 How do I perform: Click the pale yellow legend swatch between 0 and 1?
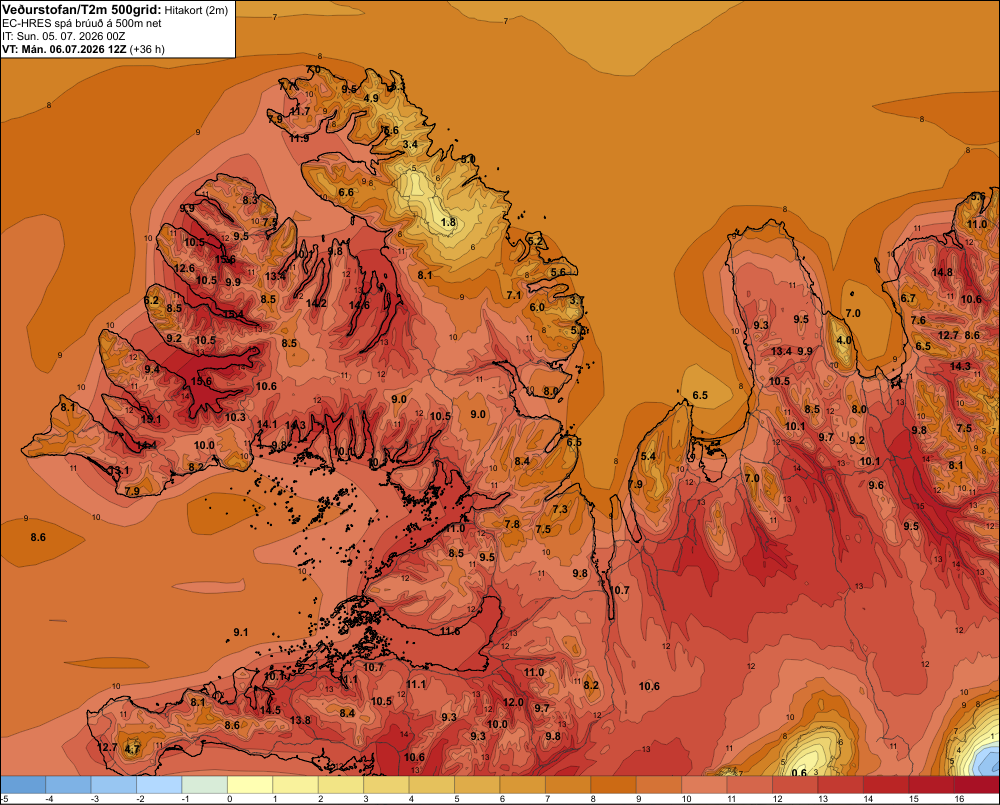click(x=250, y=784)
